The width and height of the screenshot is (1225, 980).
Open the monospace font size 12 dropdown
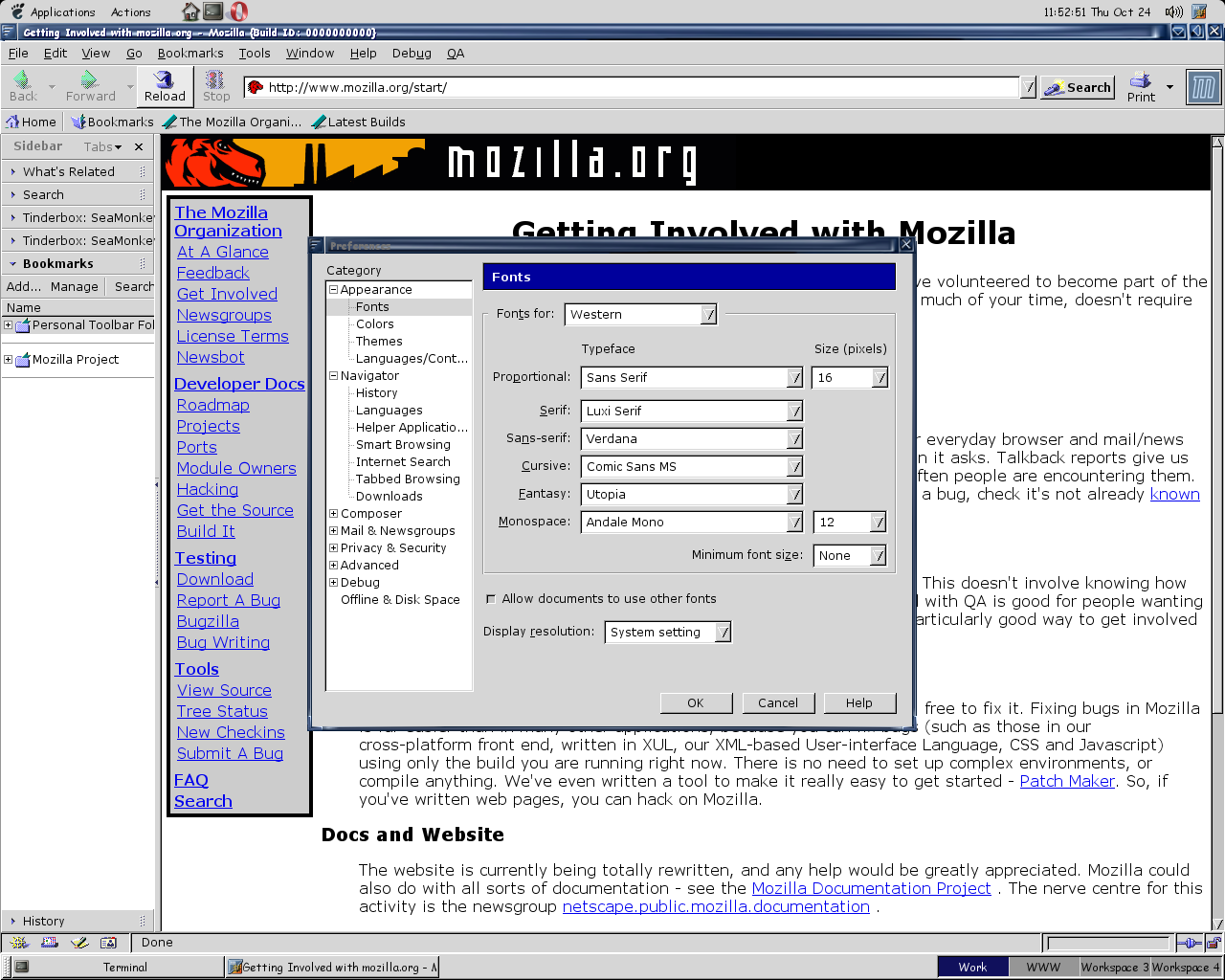click(850, 522)
